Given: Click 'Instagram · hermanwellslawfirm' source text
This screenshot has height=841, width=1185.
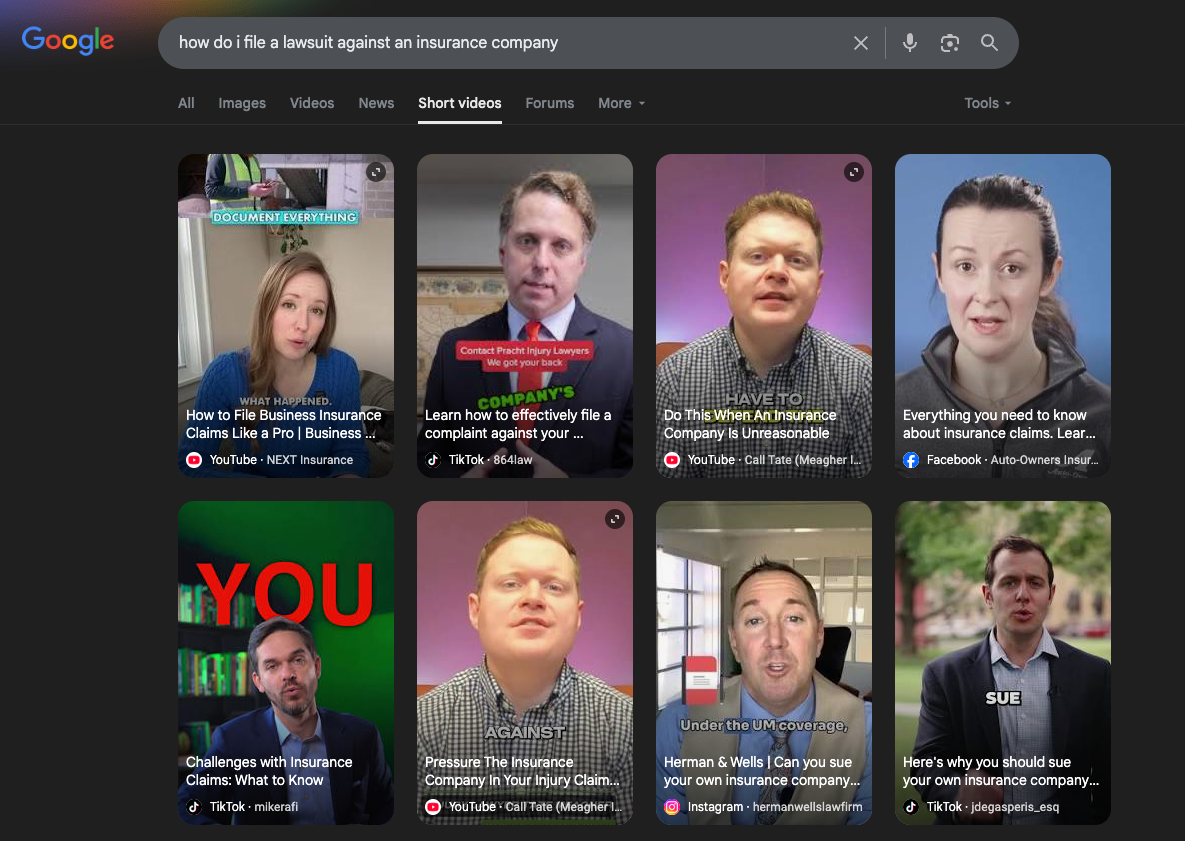Looking at the screenshot, I should (775, 806).
